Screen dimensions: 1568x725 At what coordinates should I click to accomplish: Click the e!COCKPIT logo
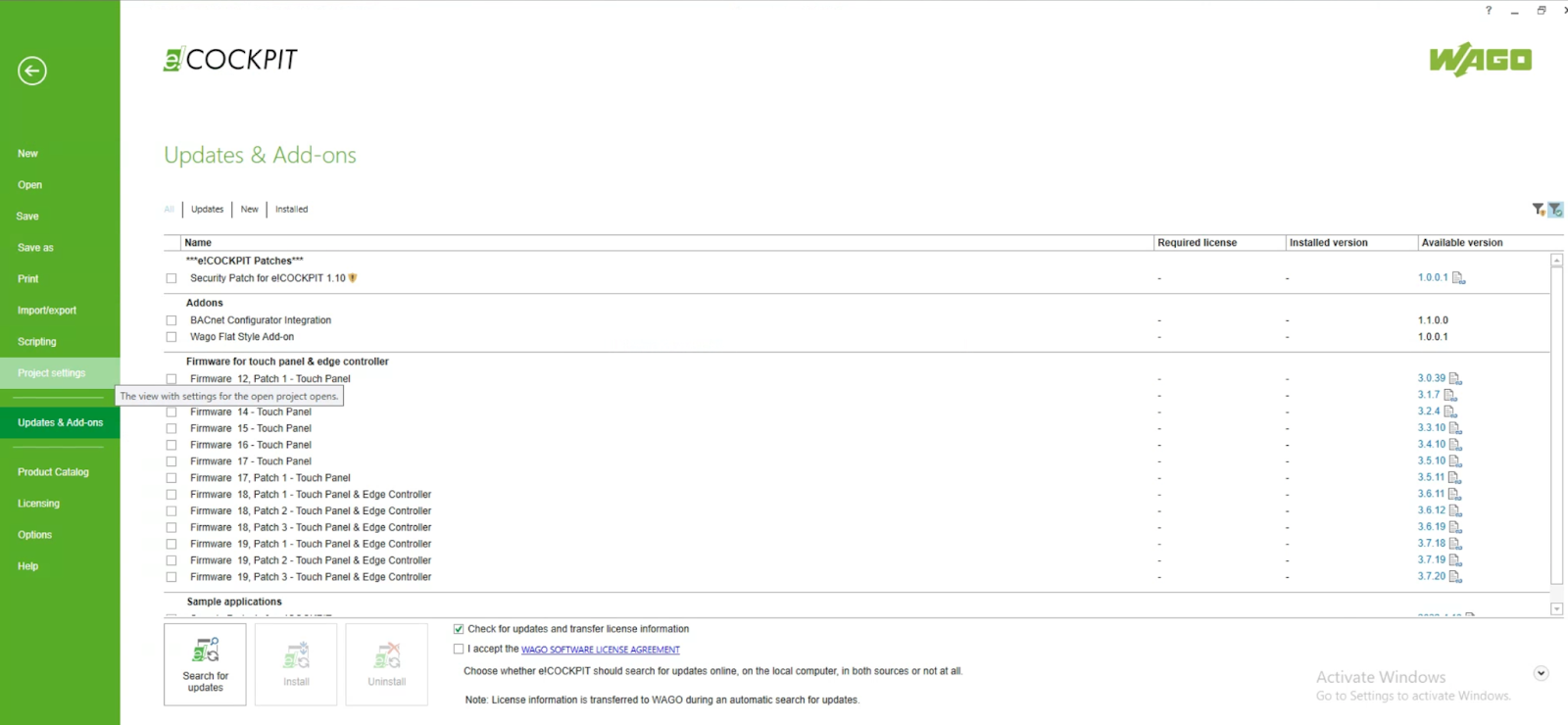coord(230,60)
